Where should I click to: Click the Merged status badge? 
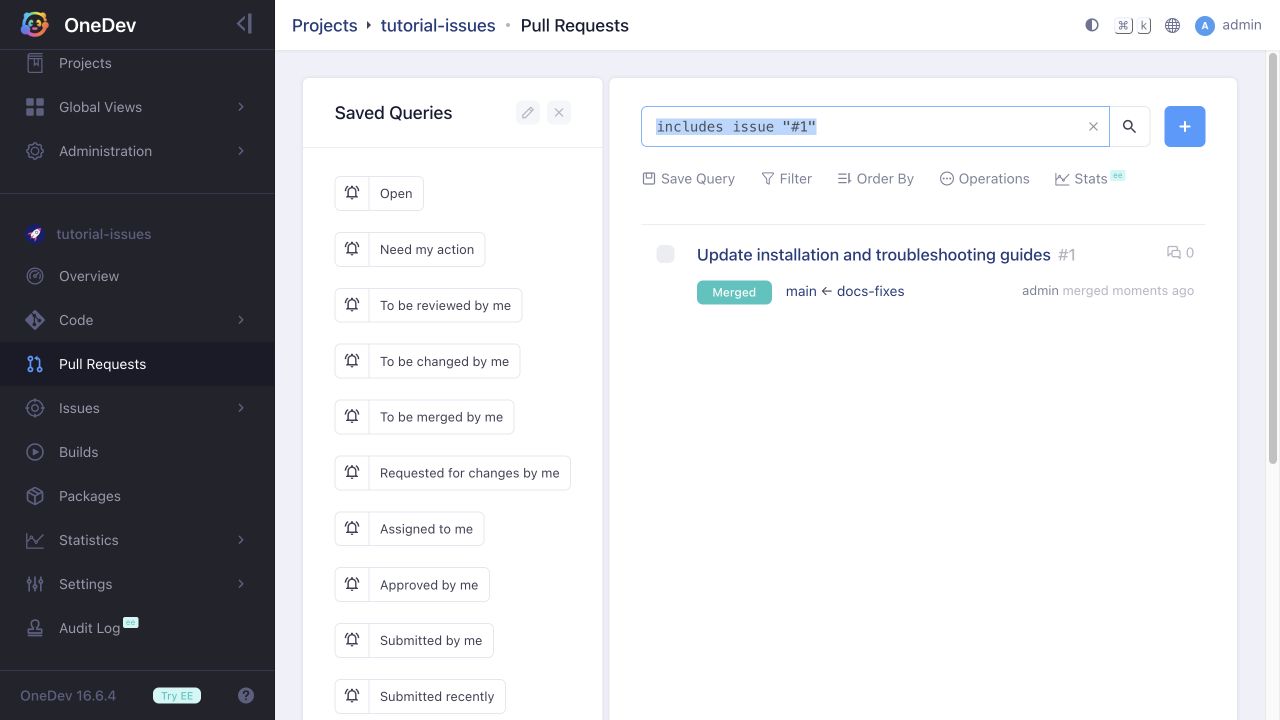734,292
